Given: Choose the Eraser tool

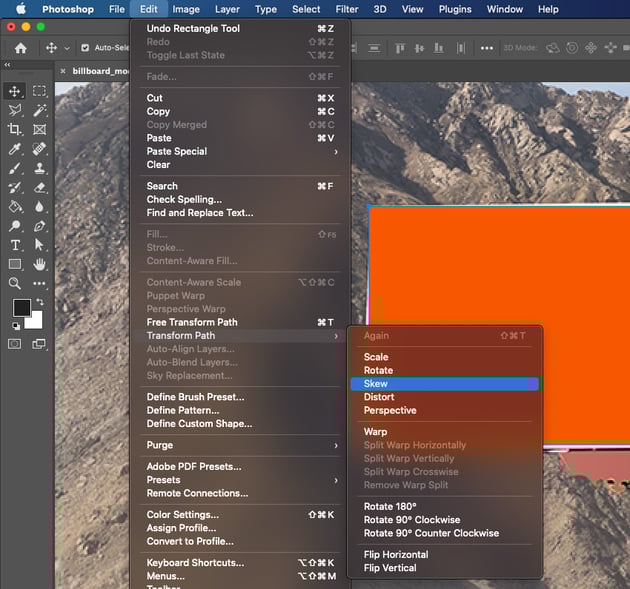Looking at the screenshot, I should pyautogui.click(x=40, y=187).
